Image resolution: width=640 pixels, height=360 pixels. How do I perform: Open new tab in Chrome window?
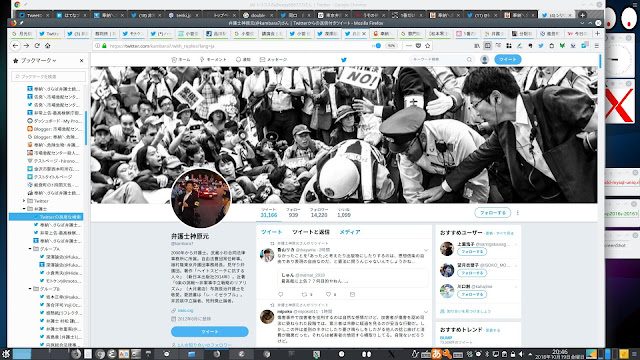[x=582, y=15]
